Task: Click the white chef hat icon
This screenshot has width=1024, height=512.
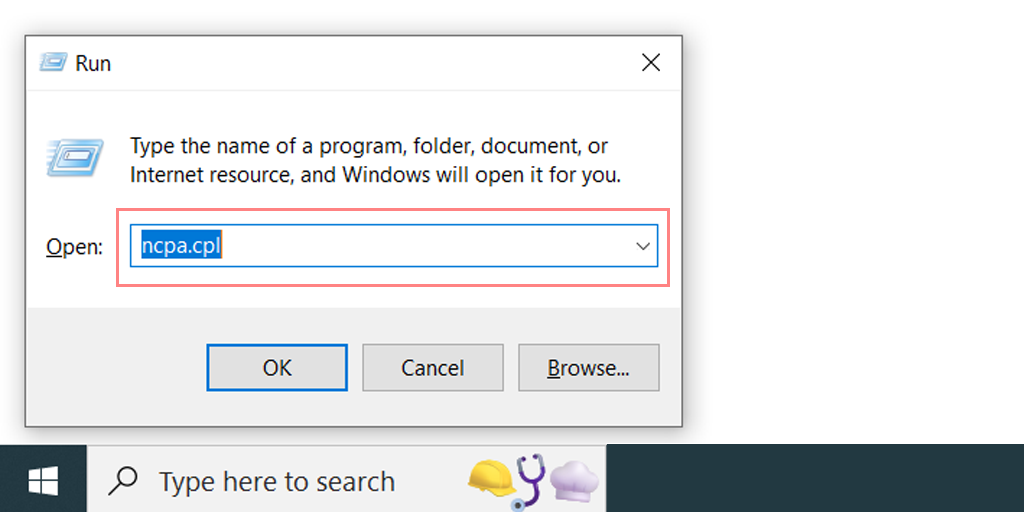Action: point(573,481)
